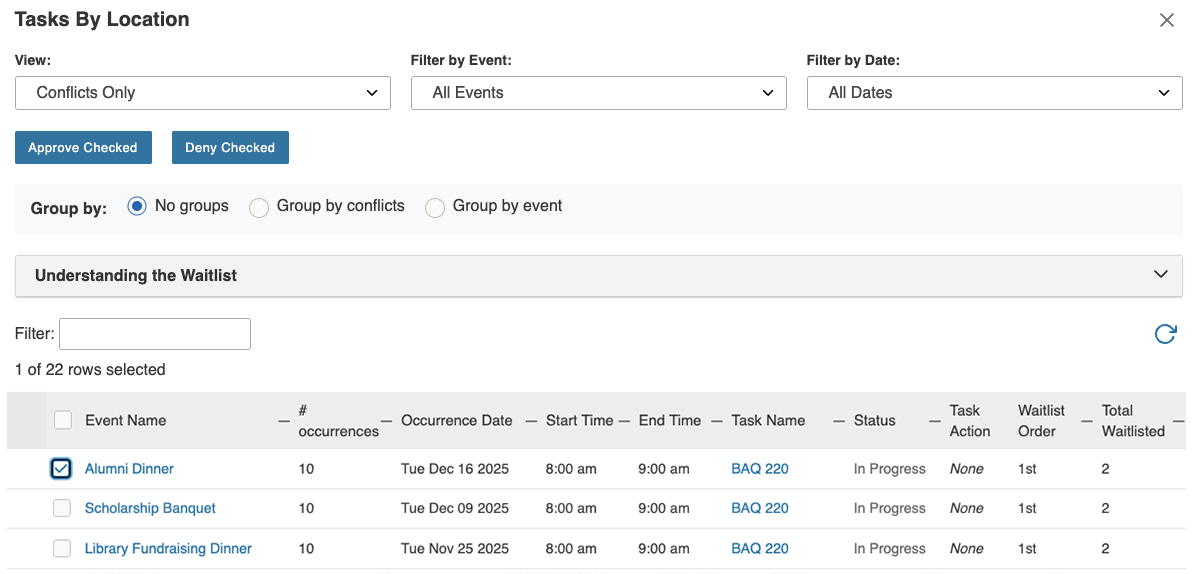1193x574 pixels.
Task: Select the Group by conflicts radio option
Action: [259, 207]
